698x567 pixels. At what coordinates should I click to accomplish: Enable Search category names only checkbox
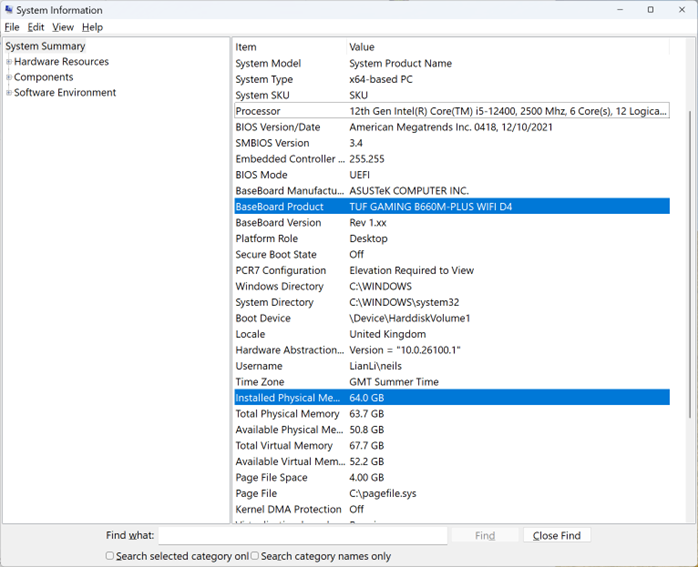click(255, 555)
